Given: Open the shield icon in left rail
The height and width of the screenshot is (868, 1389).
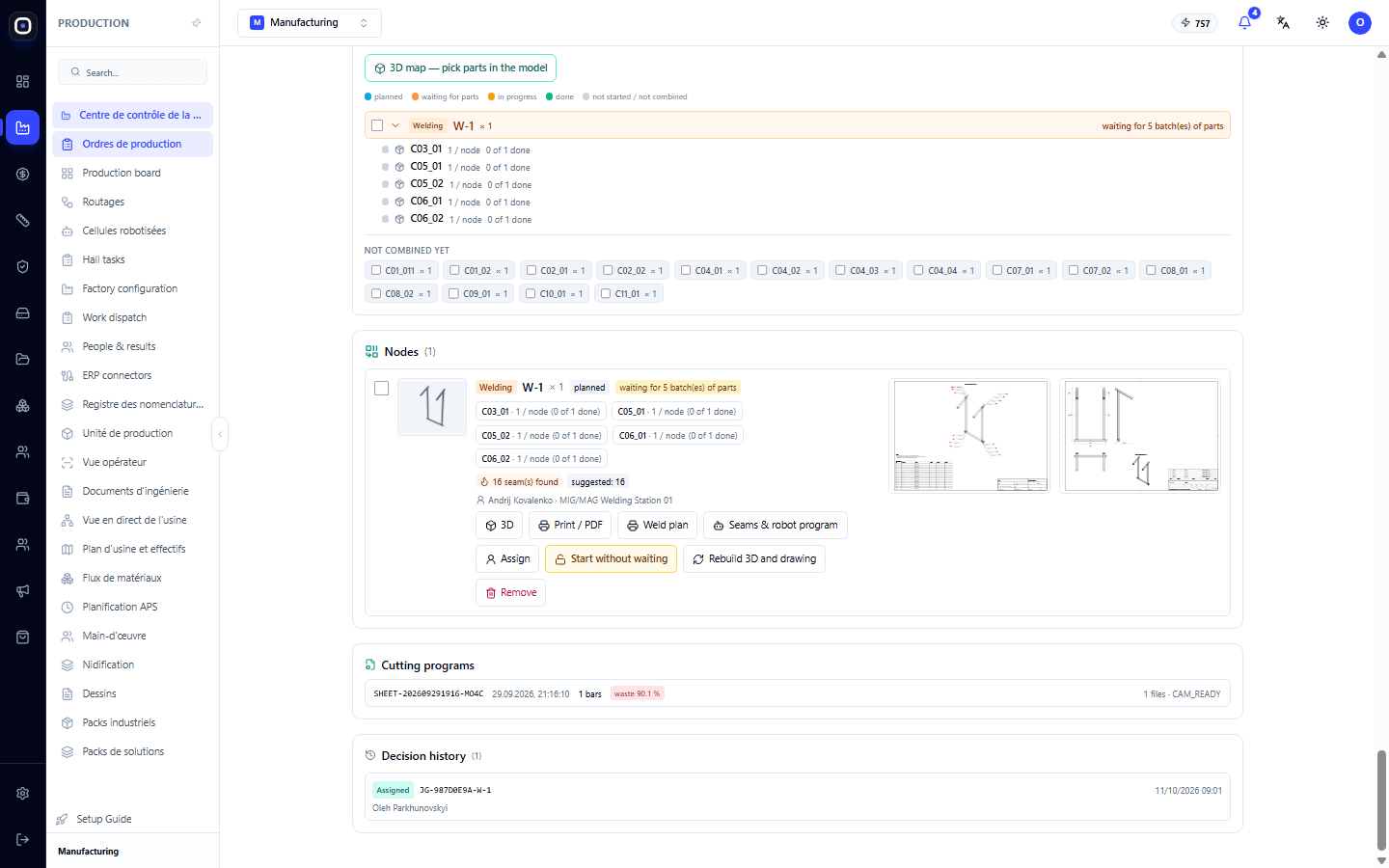Looking at the screenshot, I should click(23, 266).
